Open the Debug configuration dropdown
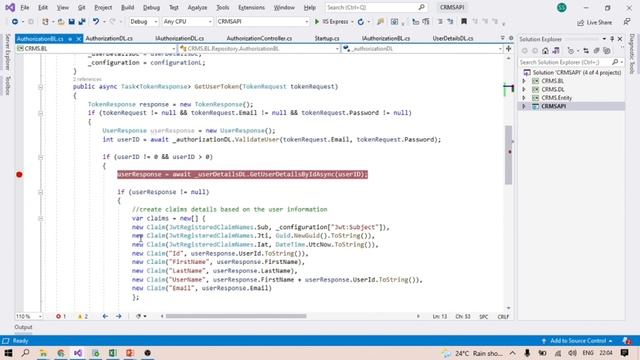The width and height of the screenshot is (640, 360). pyautogui.click(x=143, y=22)
